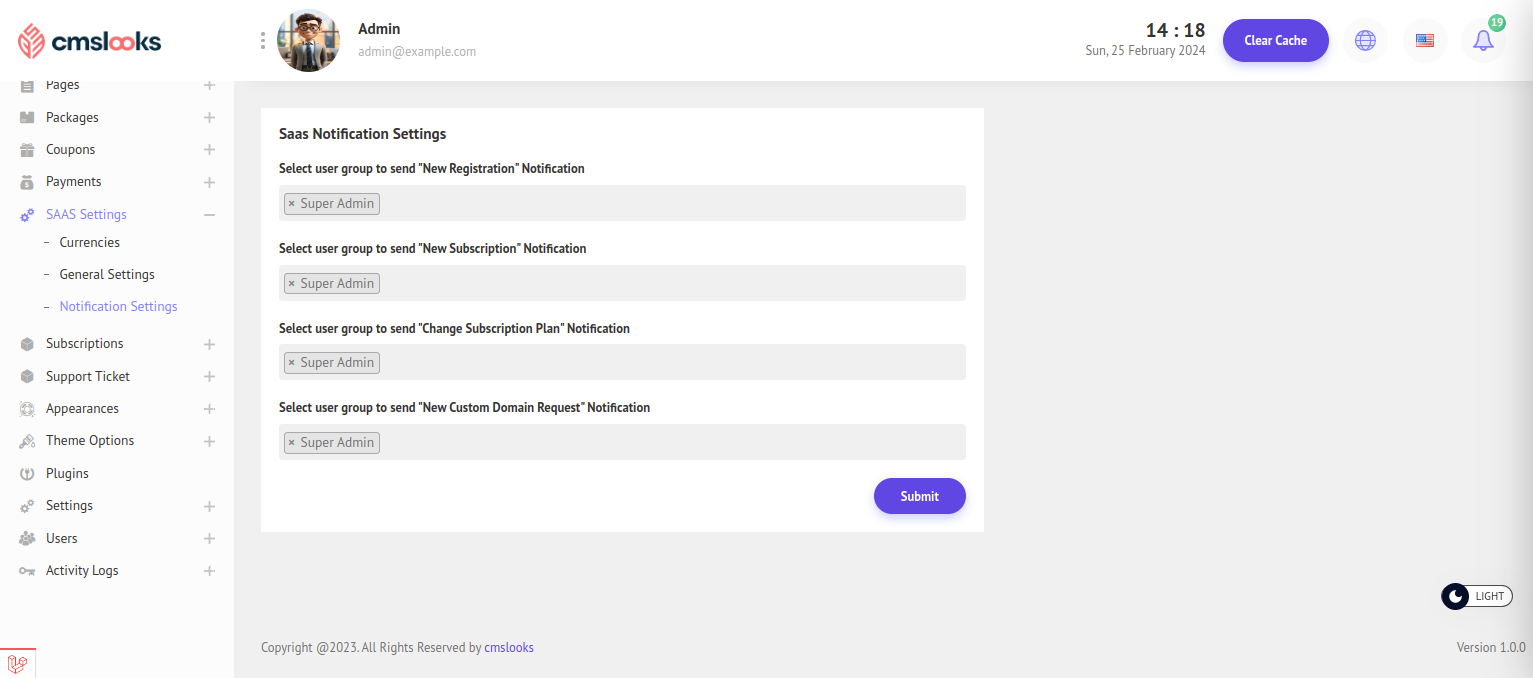Open the notifications bell icon

[1483, 41]
